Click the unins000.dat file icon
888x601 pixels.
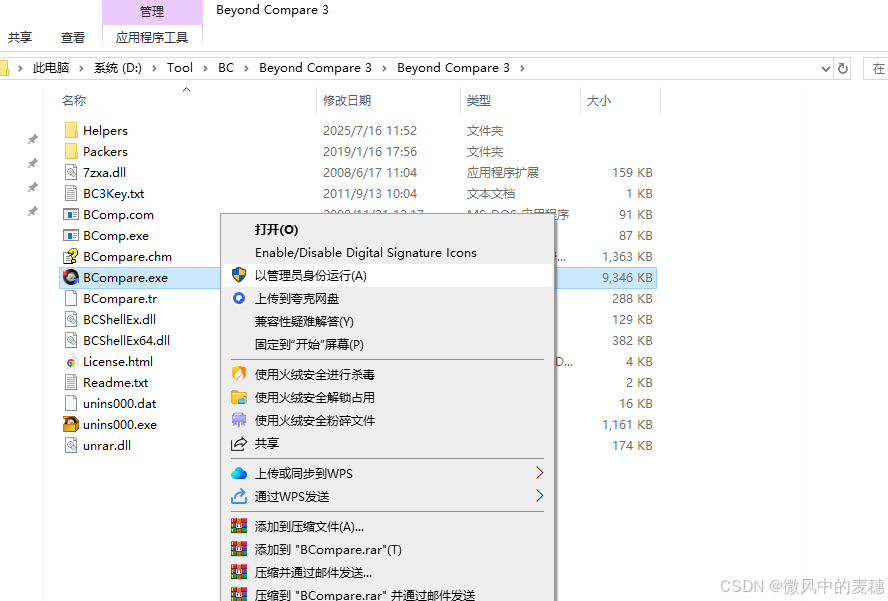[71, 403]
